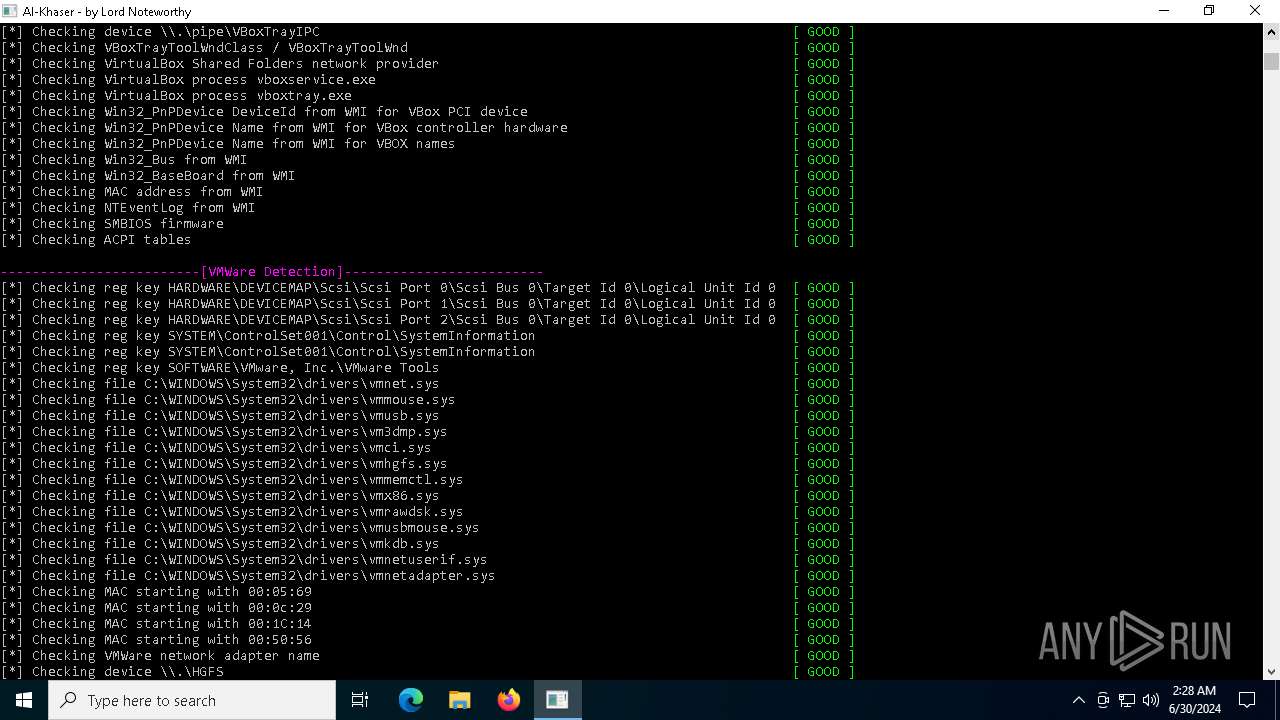Click the console scrollbar thumb
This screenshot has height=720, width=1280.
1271,61
